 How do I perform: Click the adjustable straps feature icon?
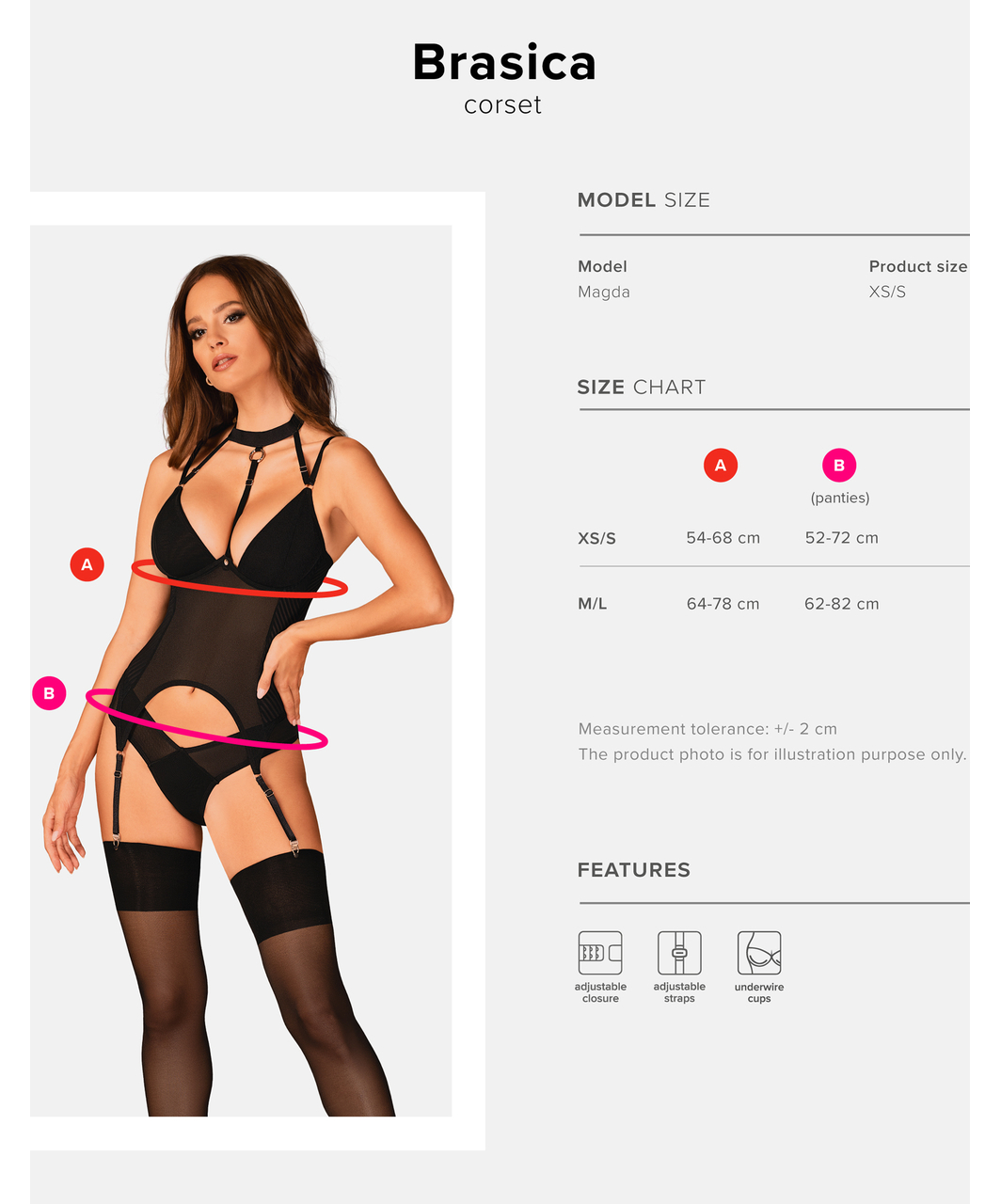click(x=679, y=953)
